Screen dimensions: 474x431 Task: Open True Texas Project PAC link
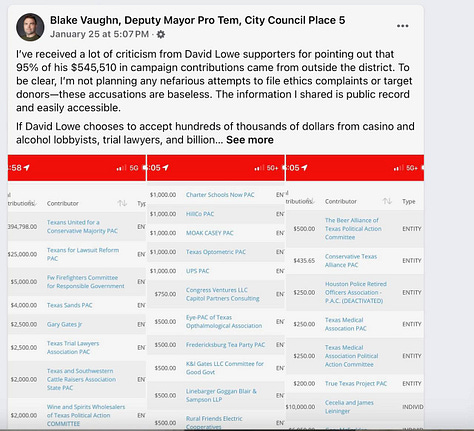(356, 384)
